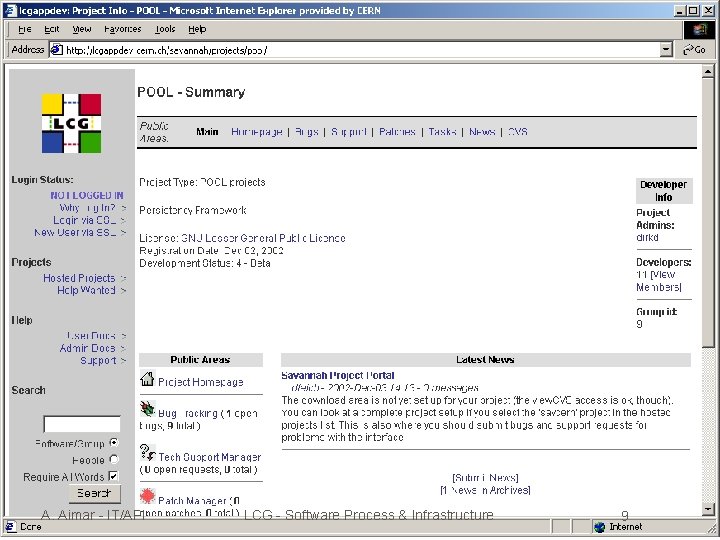Open the CVS link in Public Areas bar
Image resolution: width=720 pixels, height=540 pixels.
(x=518, y=132)
